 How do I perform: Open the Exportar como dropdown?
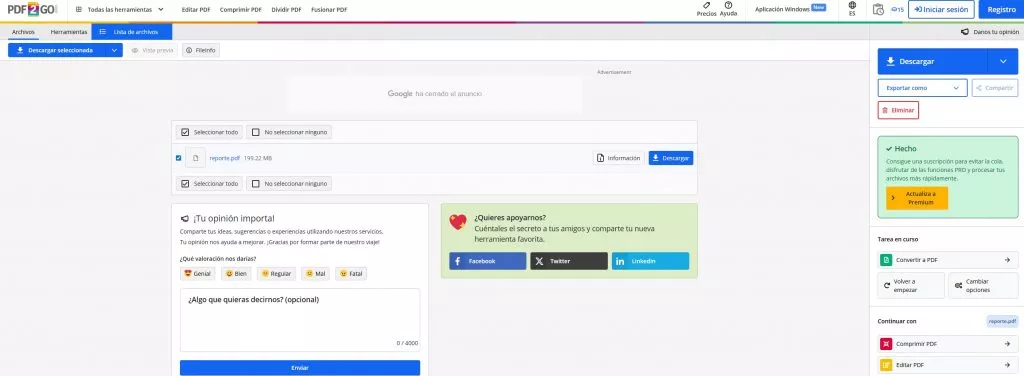tap(922, 87)
